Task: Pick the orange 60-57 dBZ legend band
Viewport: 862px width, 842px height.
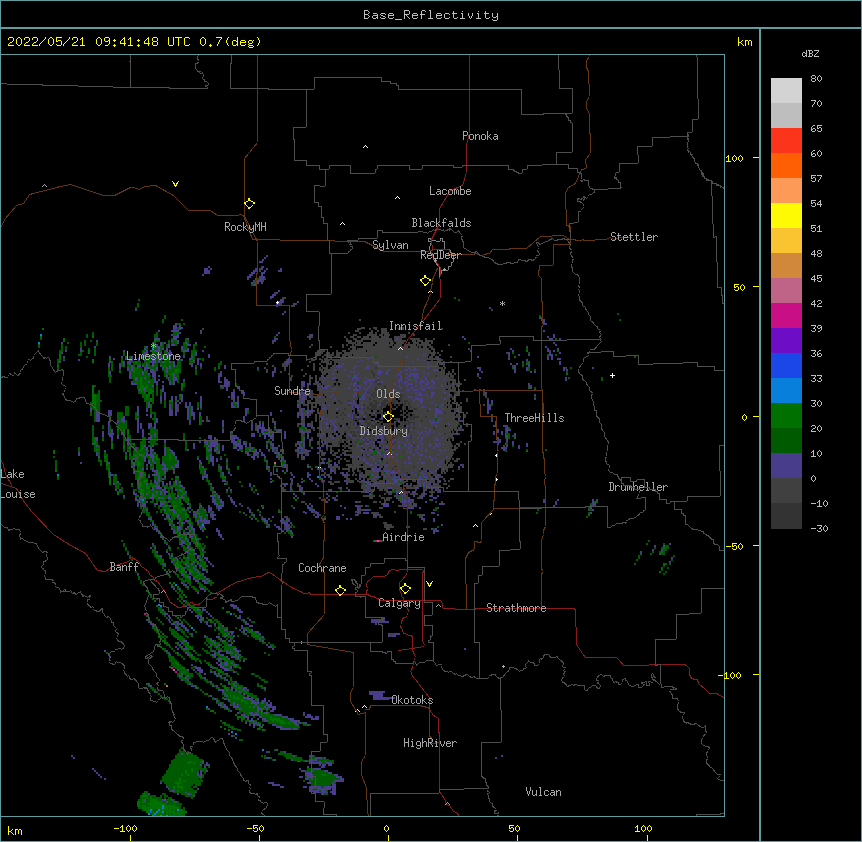Action: tap(786, 165)
